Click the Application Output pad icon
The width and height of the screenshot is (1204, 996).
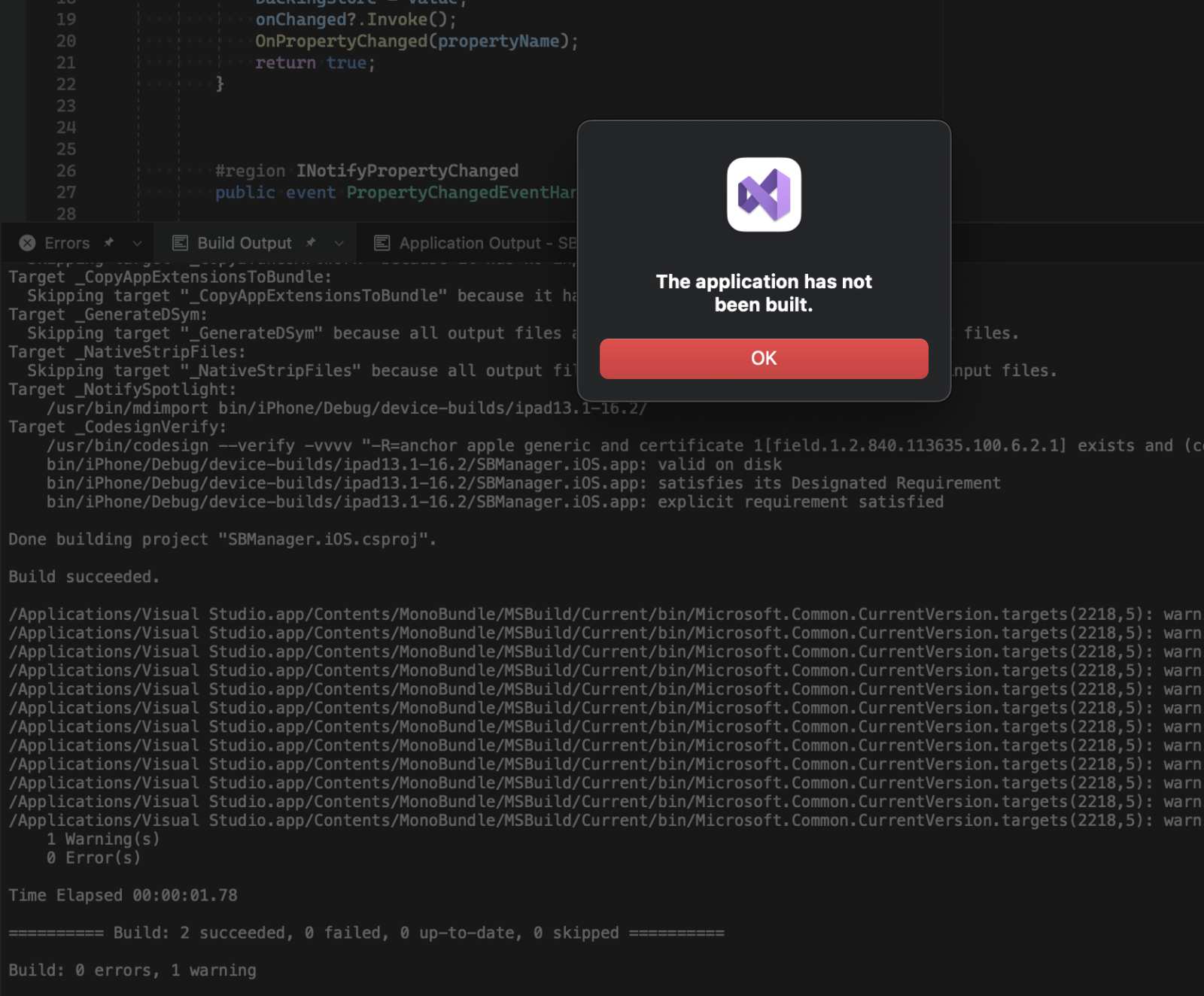click(x=382, y=243)
